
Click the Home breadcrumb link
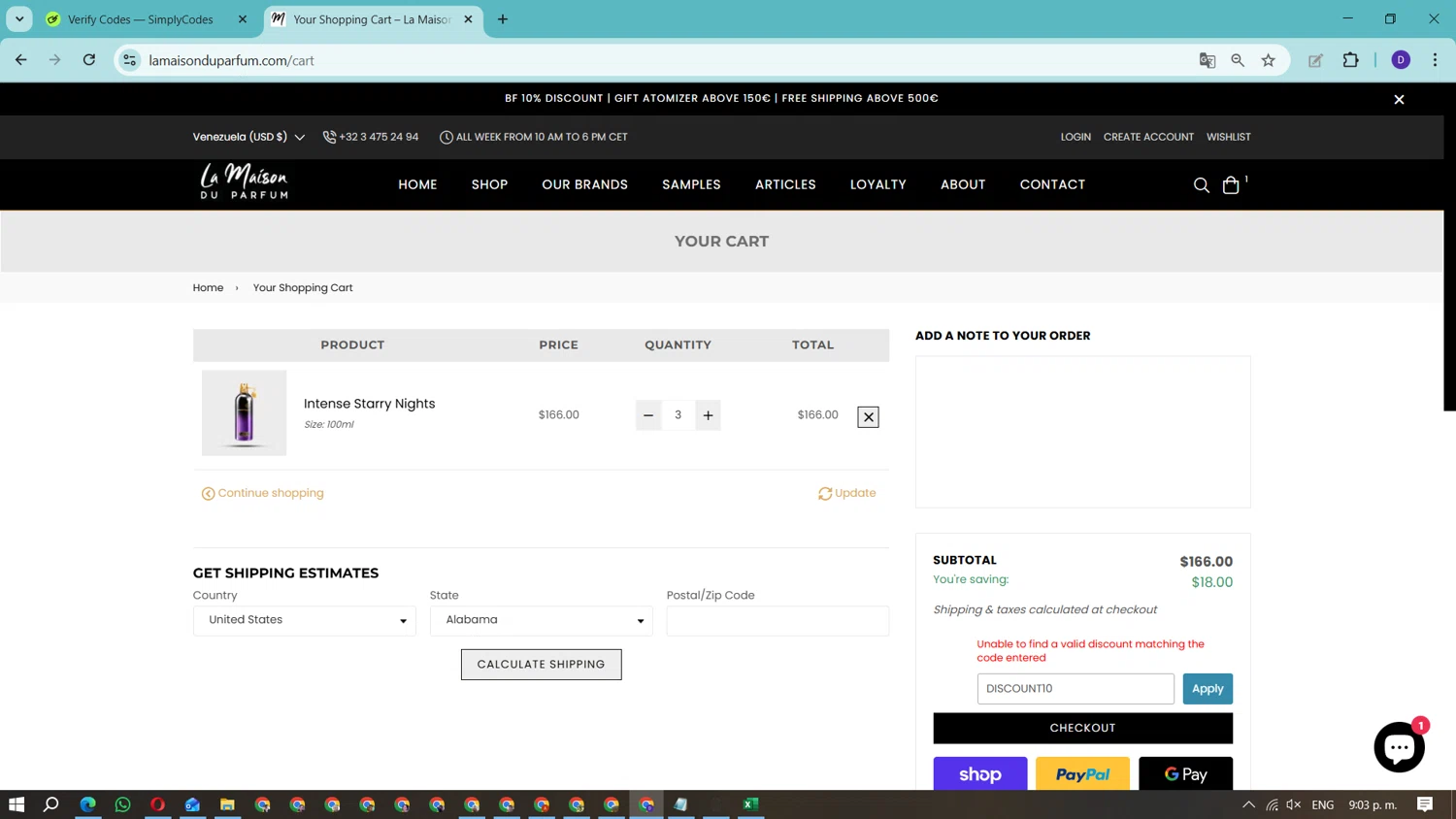coord(208,288)
